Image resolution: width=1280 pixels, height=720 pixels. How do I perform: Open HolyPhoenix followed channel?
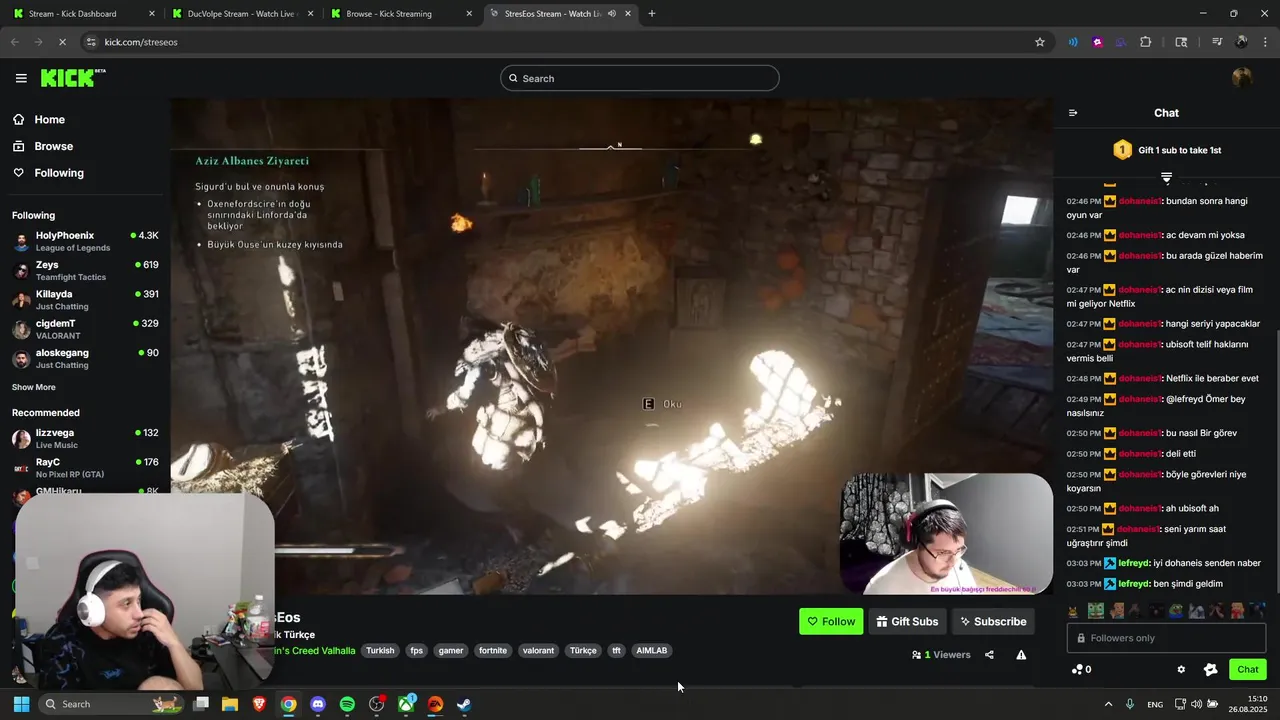85,241
